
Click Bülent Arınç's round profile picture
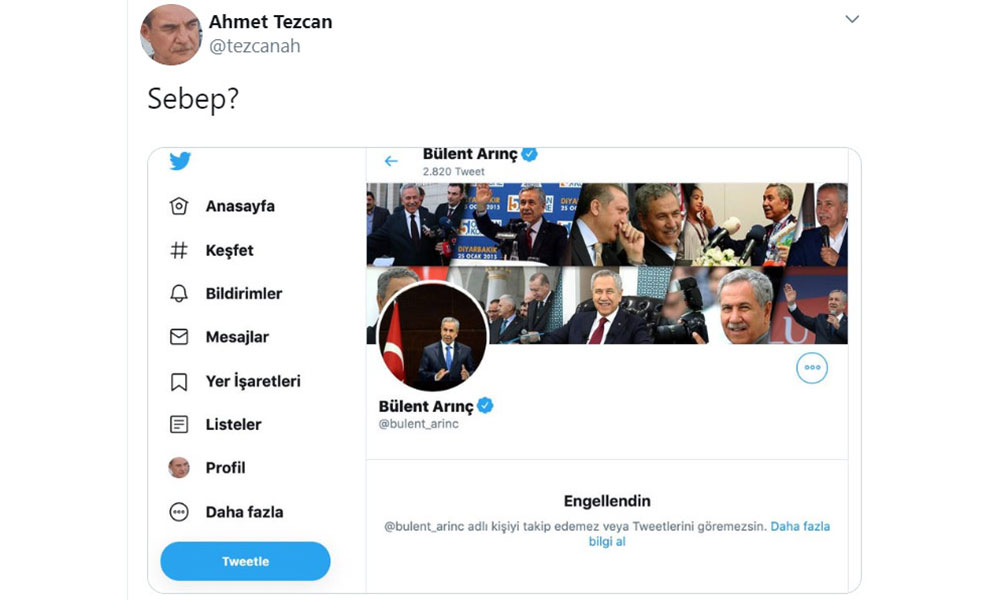click(x=432, y=336)
